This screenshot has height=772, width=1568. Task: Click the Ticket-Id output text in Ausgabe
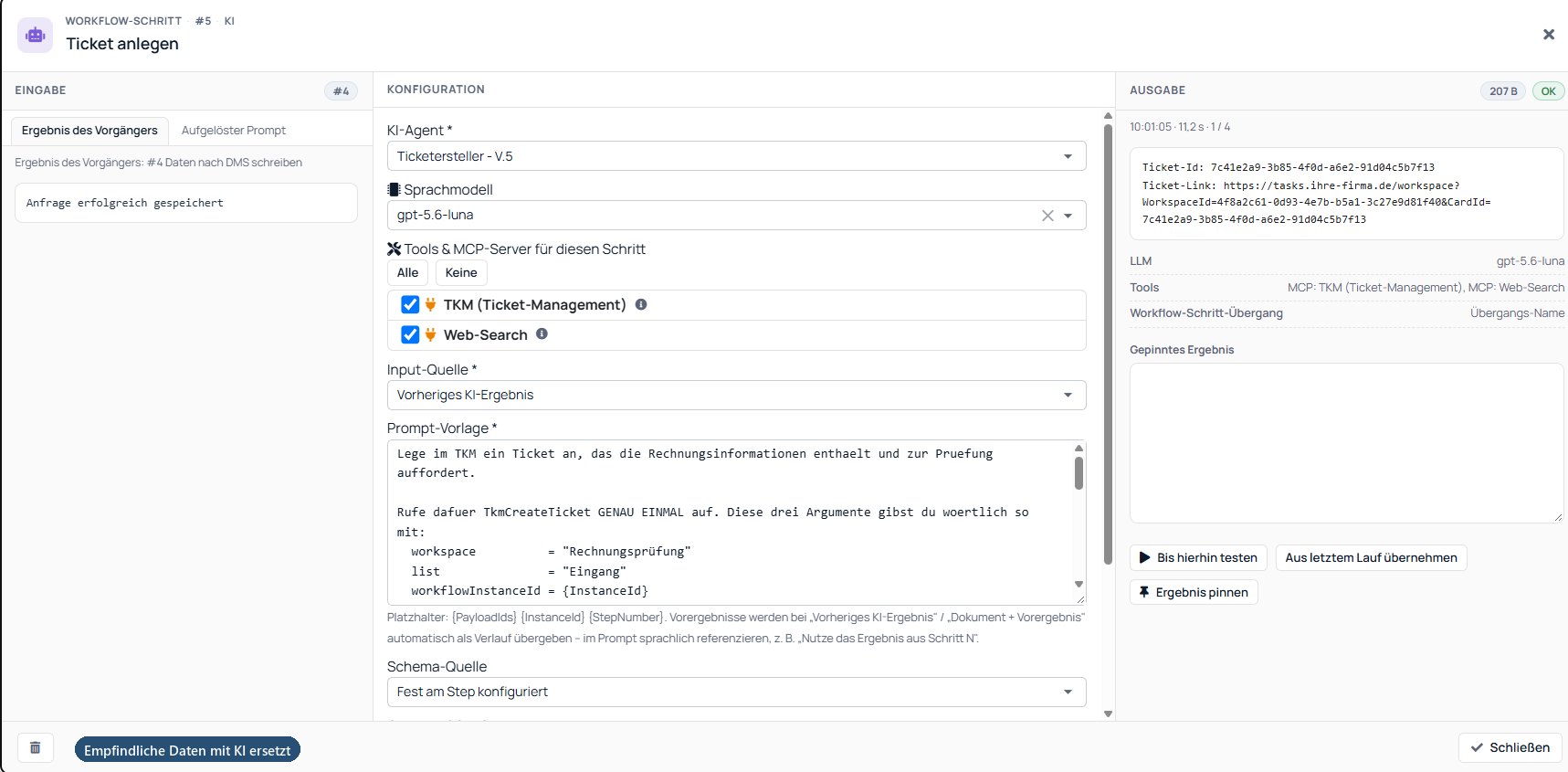coord(1289,167)
